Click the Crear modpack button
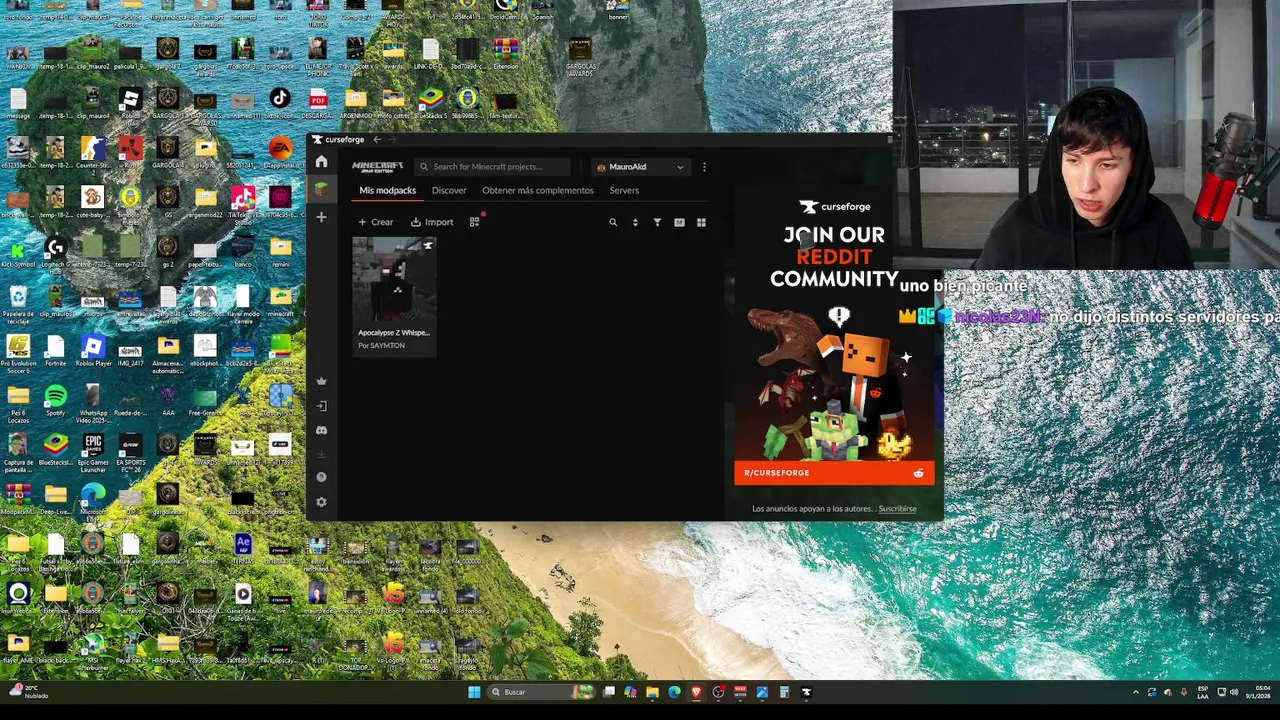 (376, 222)
